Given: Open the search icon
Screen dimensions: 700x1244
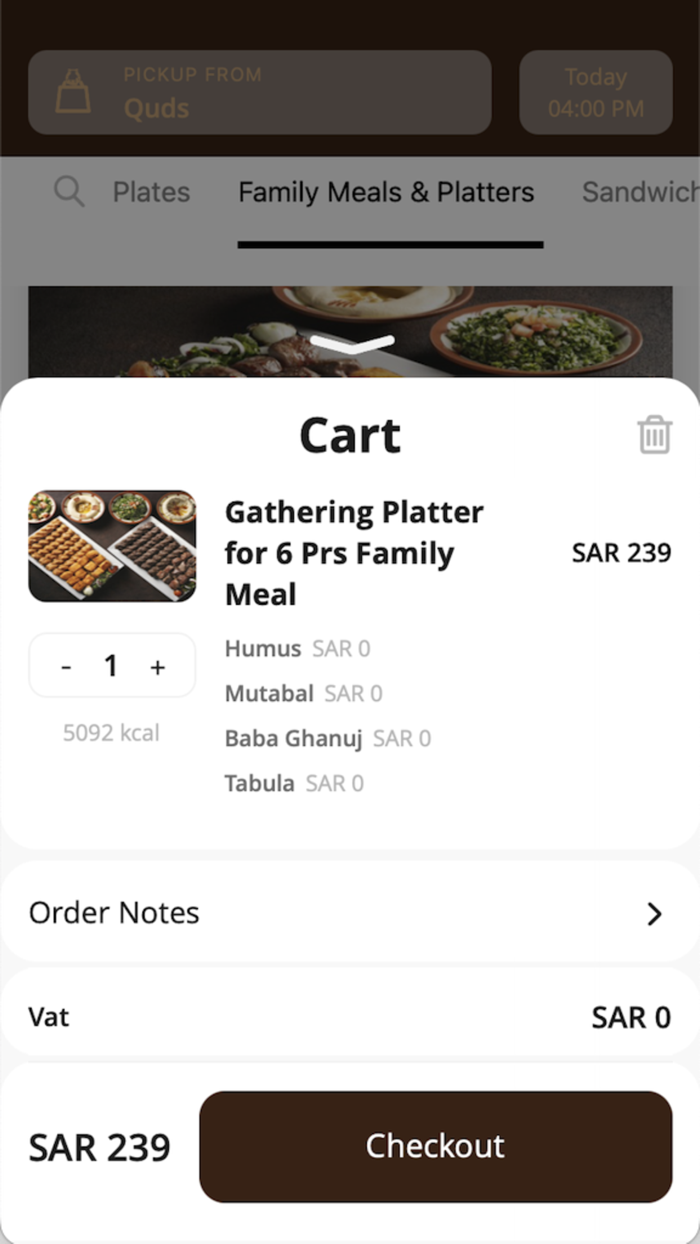Looking at the screenshot, I should [x=68, y=191].
